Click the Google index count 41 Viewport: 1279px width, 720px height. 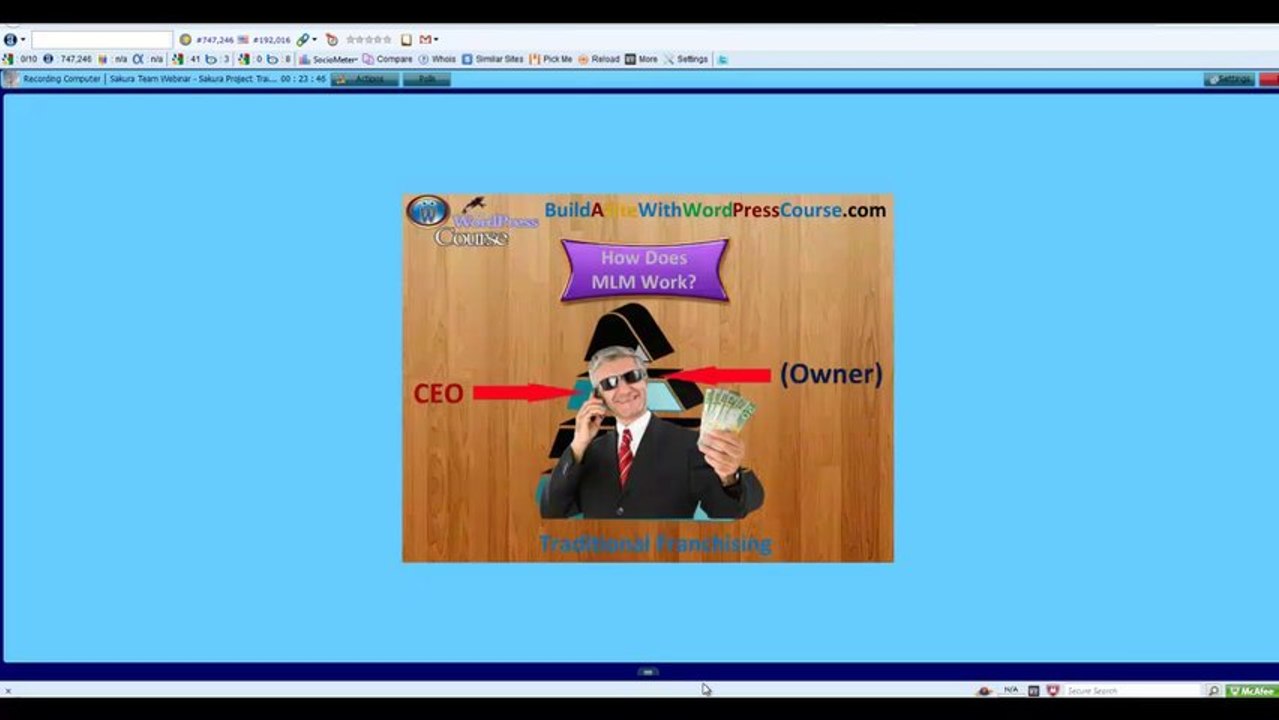(186, 59)
